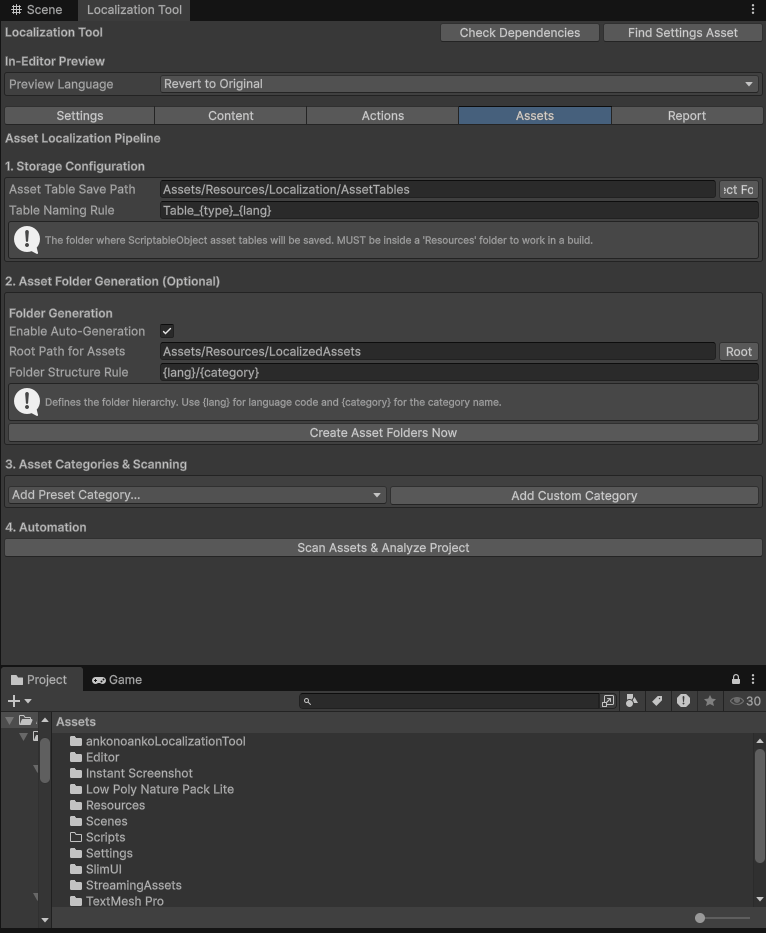Click the folder tree scroll up arrow
766x933 pixels.
tap(45, 720)
